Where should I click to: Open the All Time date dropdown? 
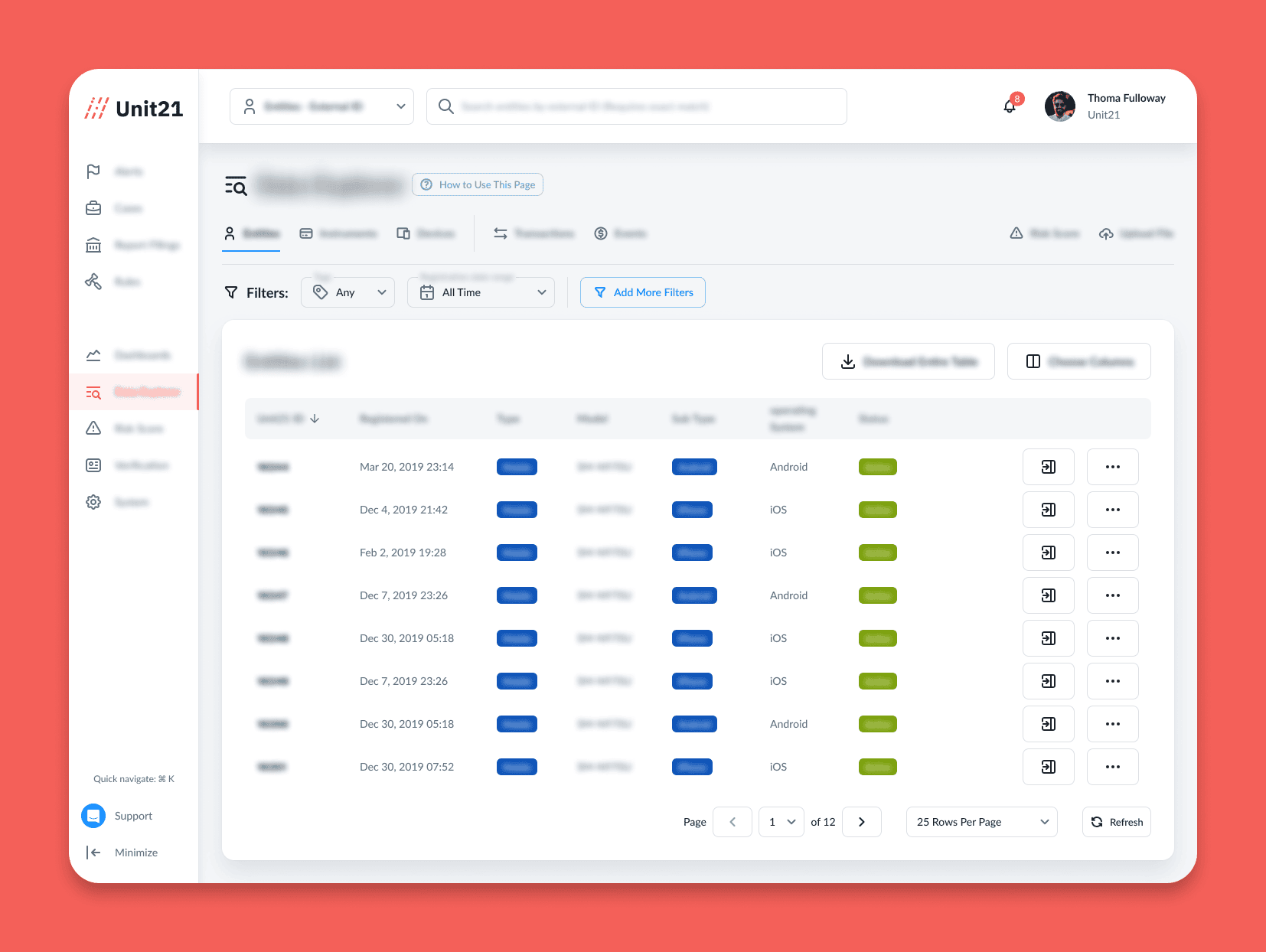(x=481, y=292)
